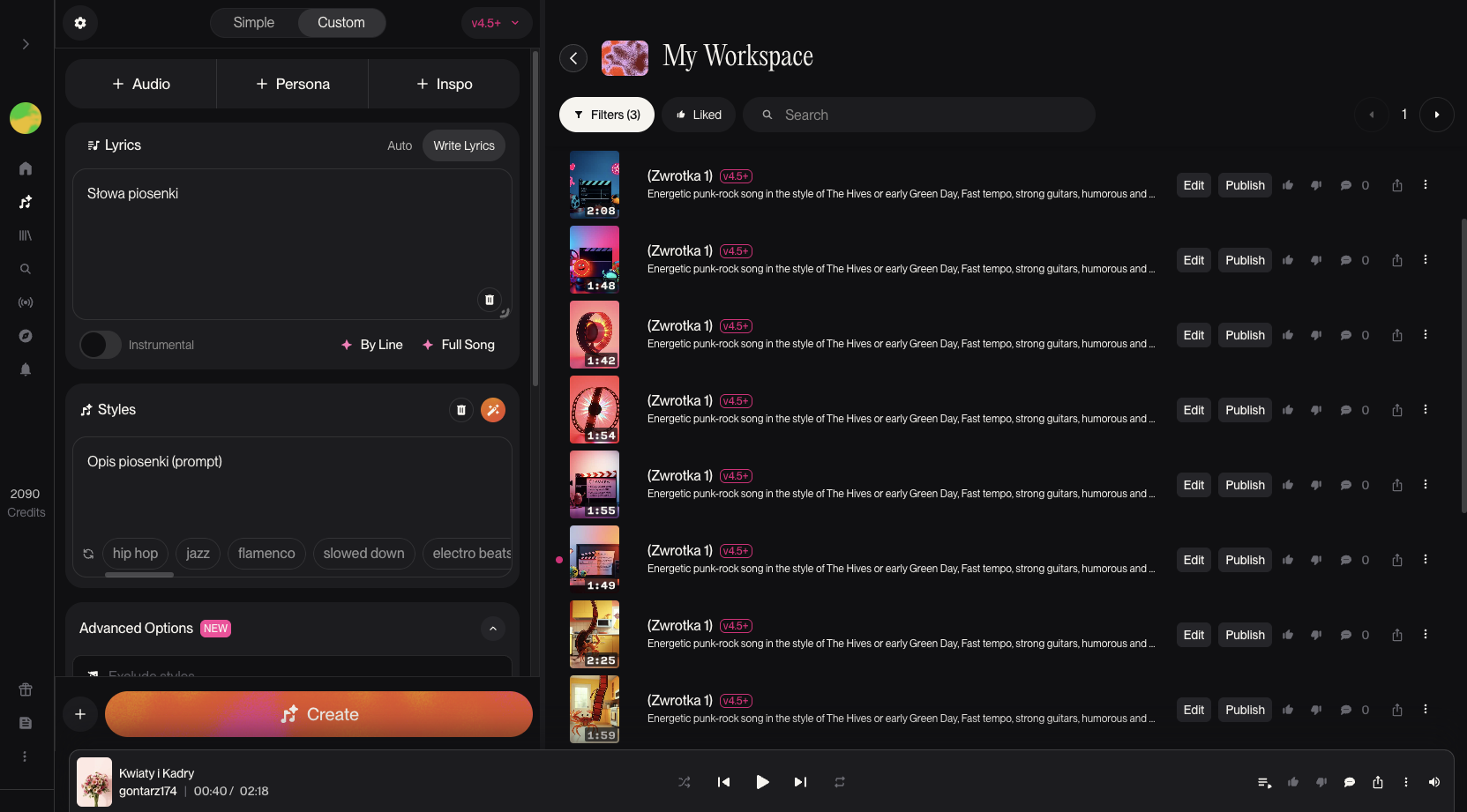Viewport: 1467px width, 812px height.
Task: Refresh style suggestions icon
Action: pyautogui.click(x=88, y=554)
